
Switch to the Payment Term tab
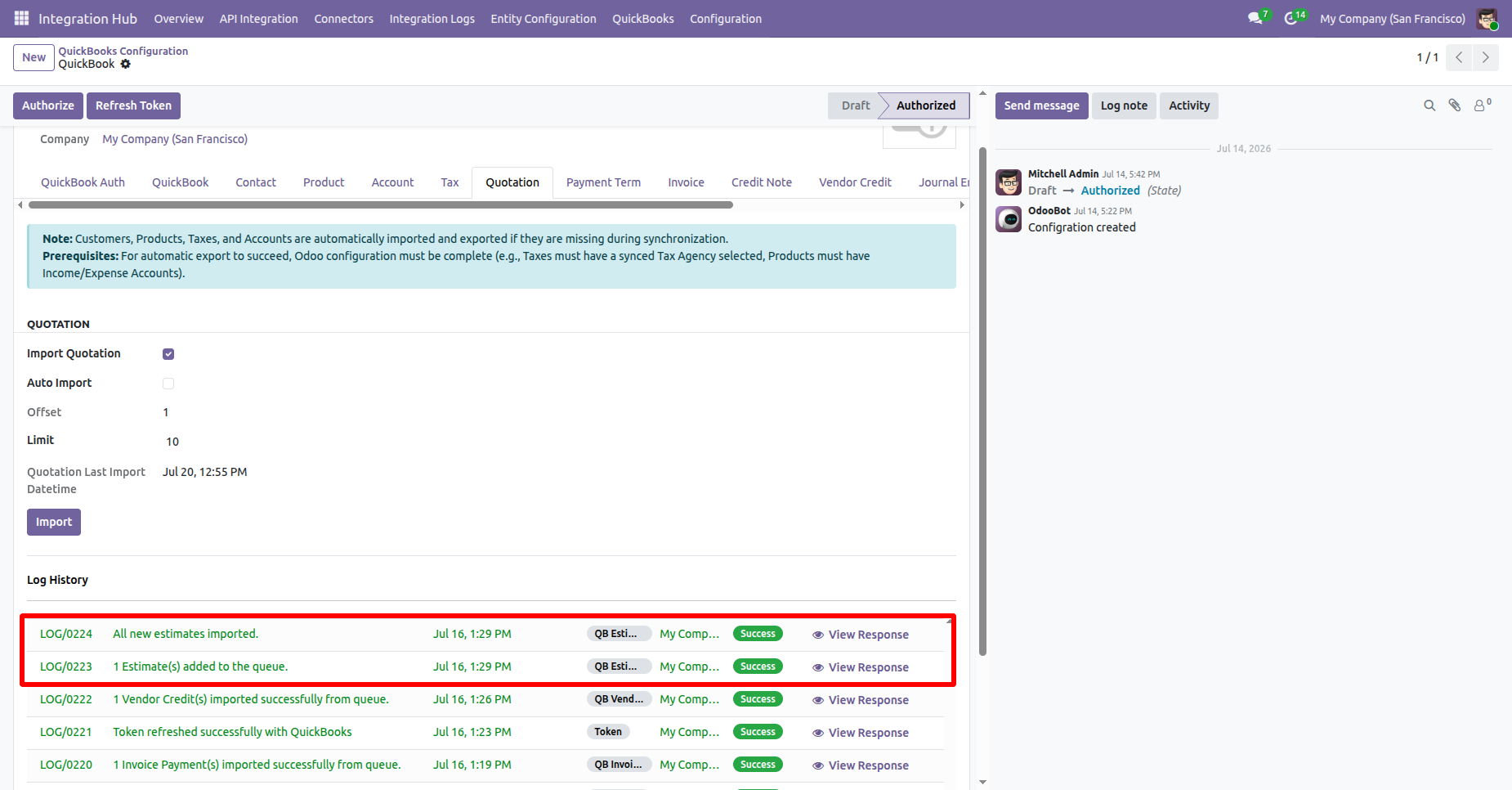(603, 182)
